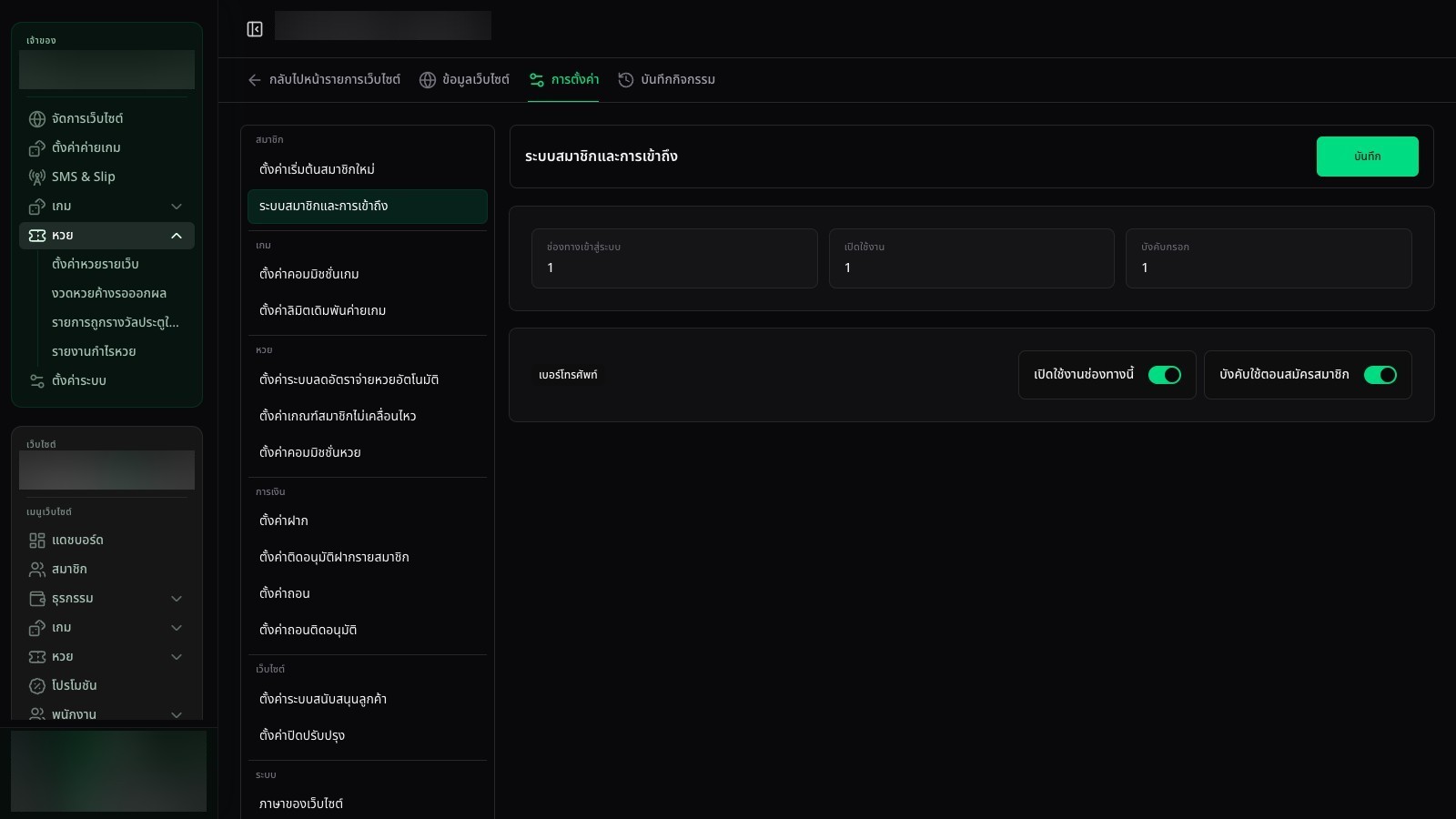Open ตั้งค่าติดอนุมัติฝากรายสมาชิก
The width and height of the screenshot is (1456, 819).
[x=368, y=557]
